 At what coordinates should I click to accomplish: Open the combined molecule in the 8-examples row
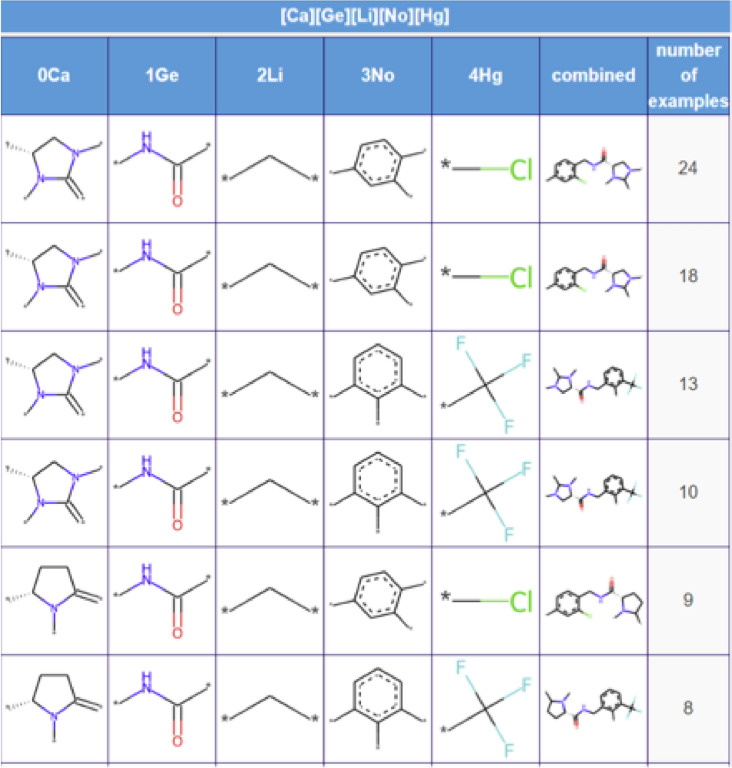tap(593, 708)
